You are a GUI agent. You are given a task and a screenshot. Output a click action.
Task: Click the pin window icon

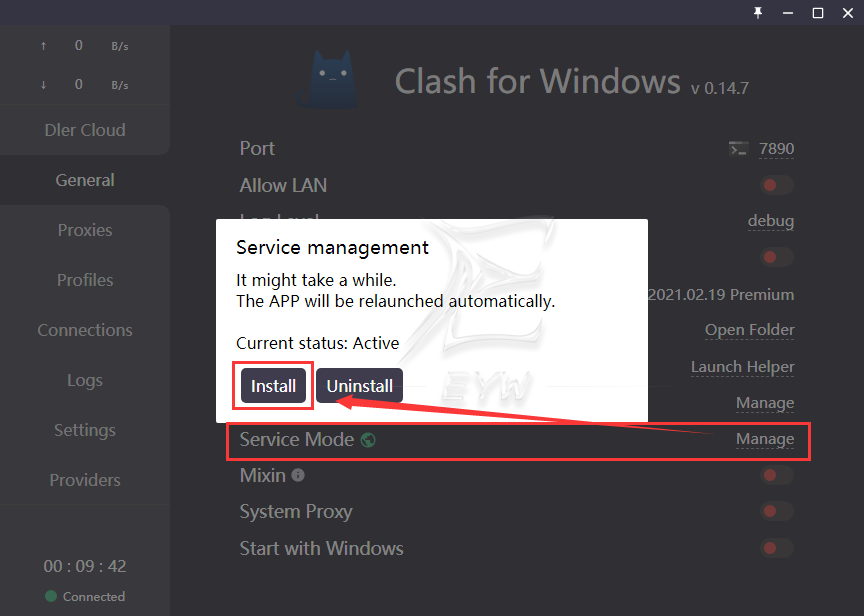point(758,12)
